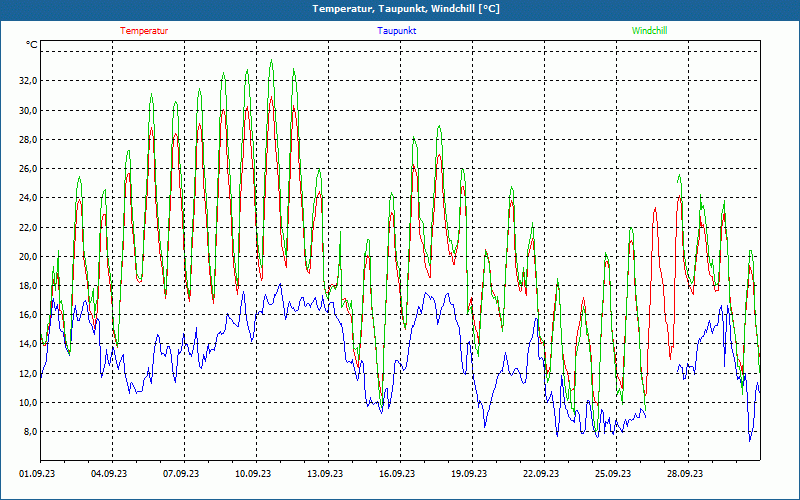800x500 pixels.
Task: Click the 10.09.23 date label
Action: [x=253, y=473]
